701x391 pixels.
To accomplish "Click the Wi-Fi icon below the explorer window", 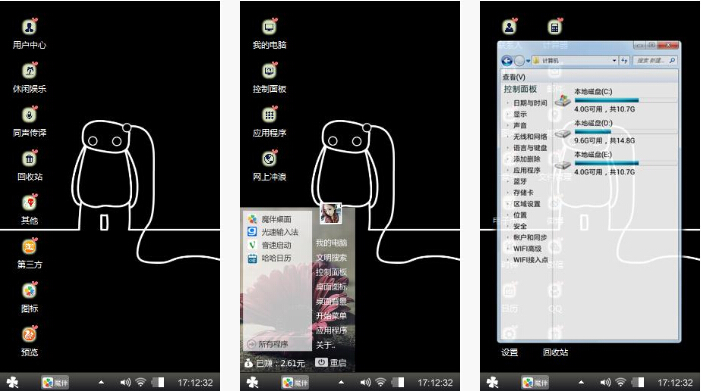I will [621, 382].
